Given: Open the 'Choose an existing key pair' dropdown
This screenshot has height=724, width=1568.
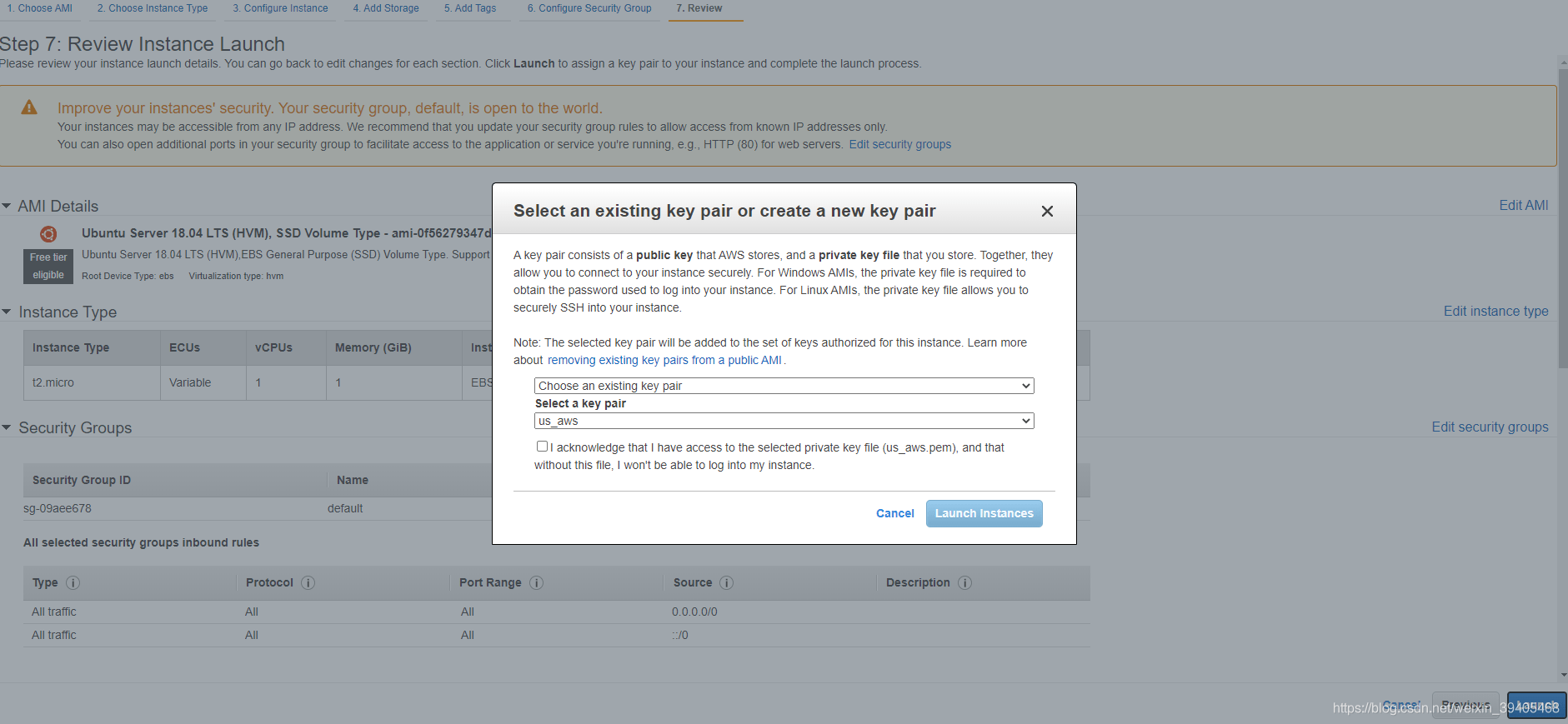Looking at the screenshot, I should pyautogui.click(x=784, y=386).
